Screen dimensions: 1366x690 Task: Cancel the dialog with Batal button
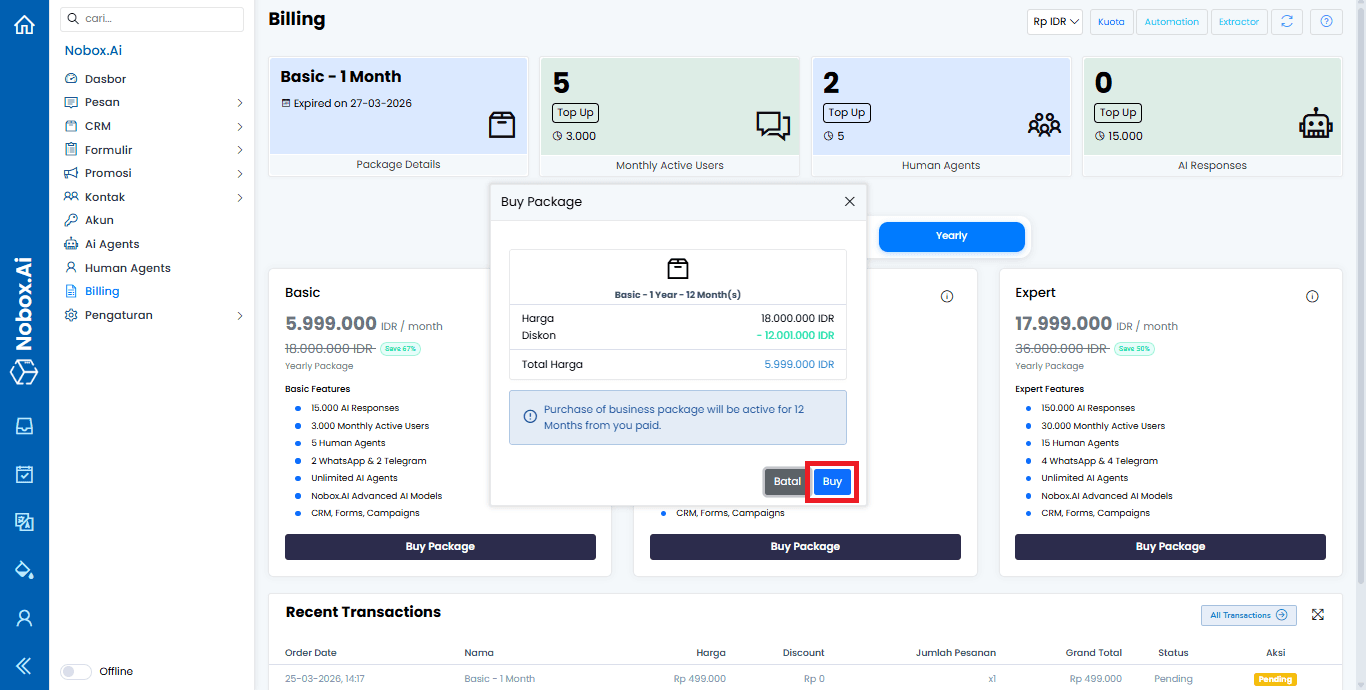tap(787, 482)
